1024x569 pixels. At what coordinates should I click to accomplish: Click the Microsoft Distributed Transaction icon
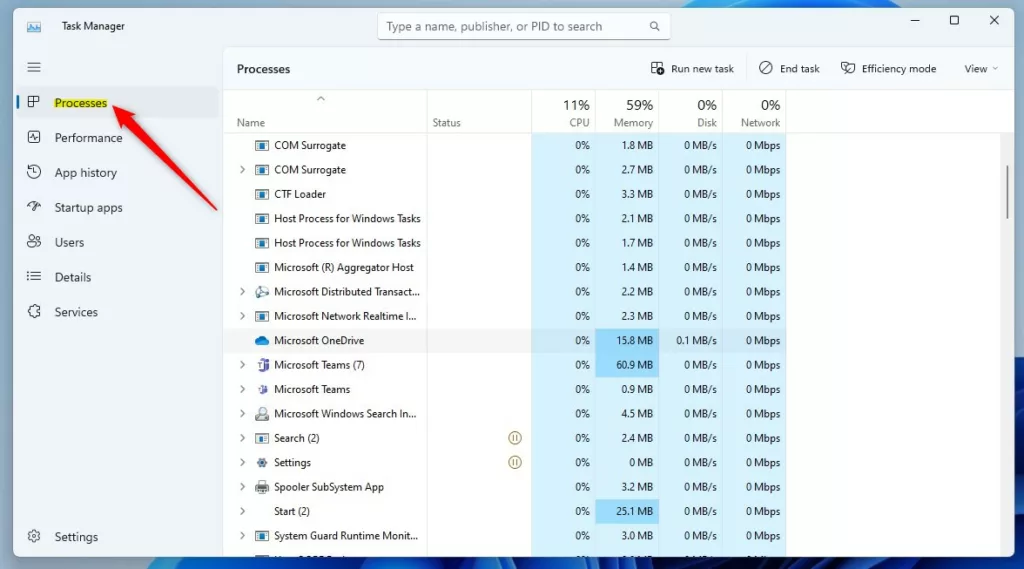pos(262,291)
